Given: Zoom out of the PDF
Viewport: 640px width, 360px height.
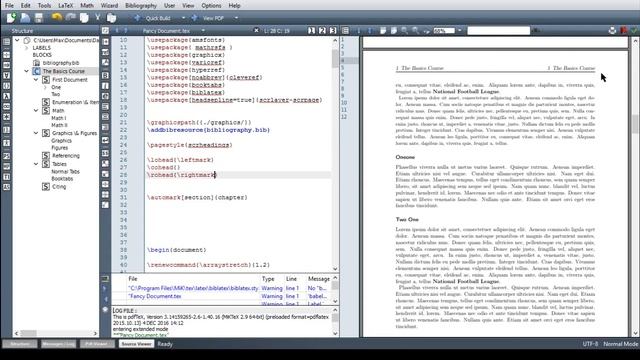Looking at the screenshot, I should pyautogui.click(x=415, y=31).
